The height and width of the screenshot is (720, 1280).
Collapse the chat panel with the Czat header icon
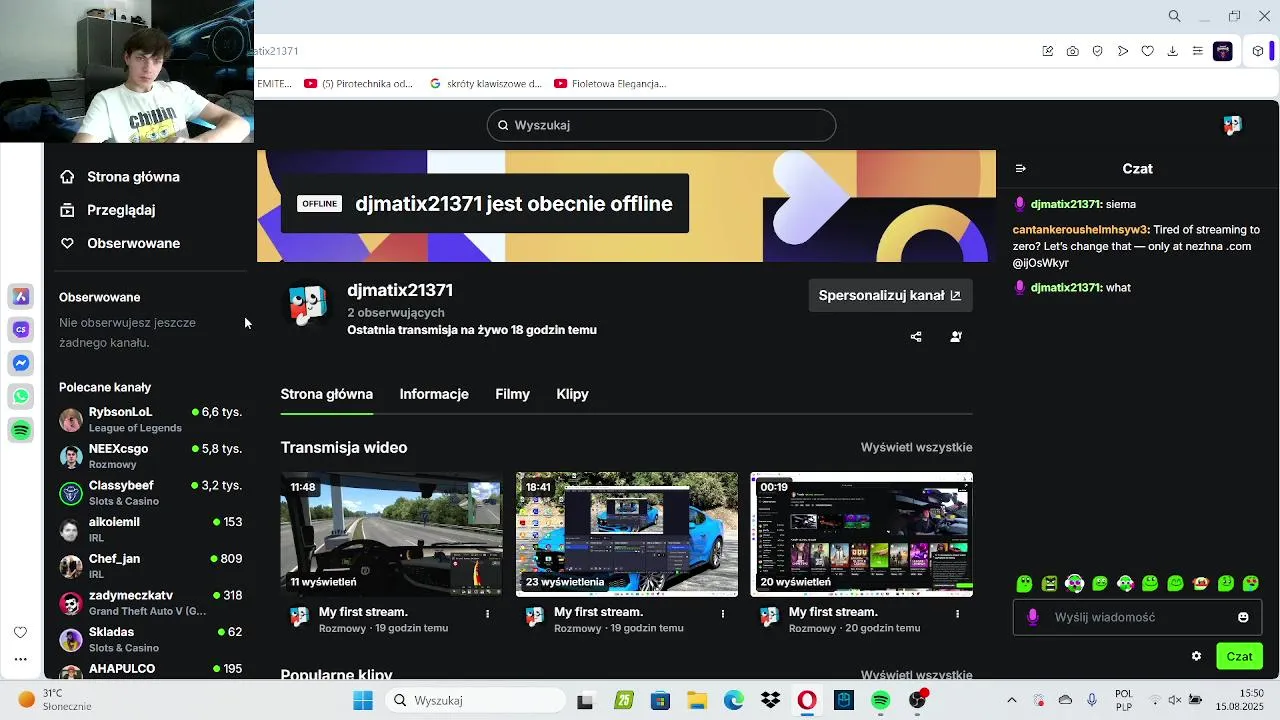coord(1020,169)
